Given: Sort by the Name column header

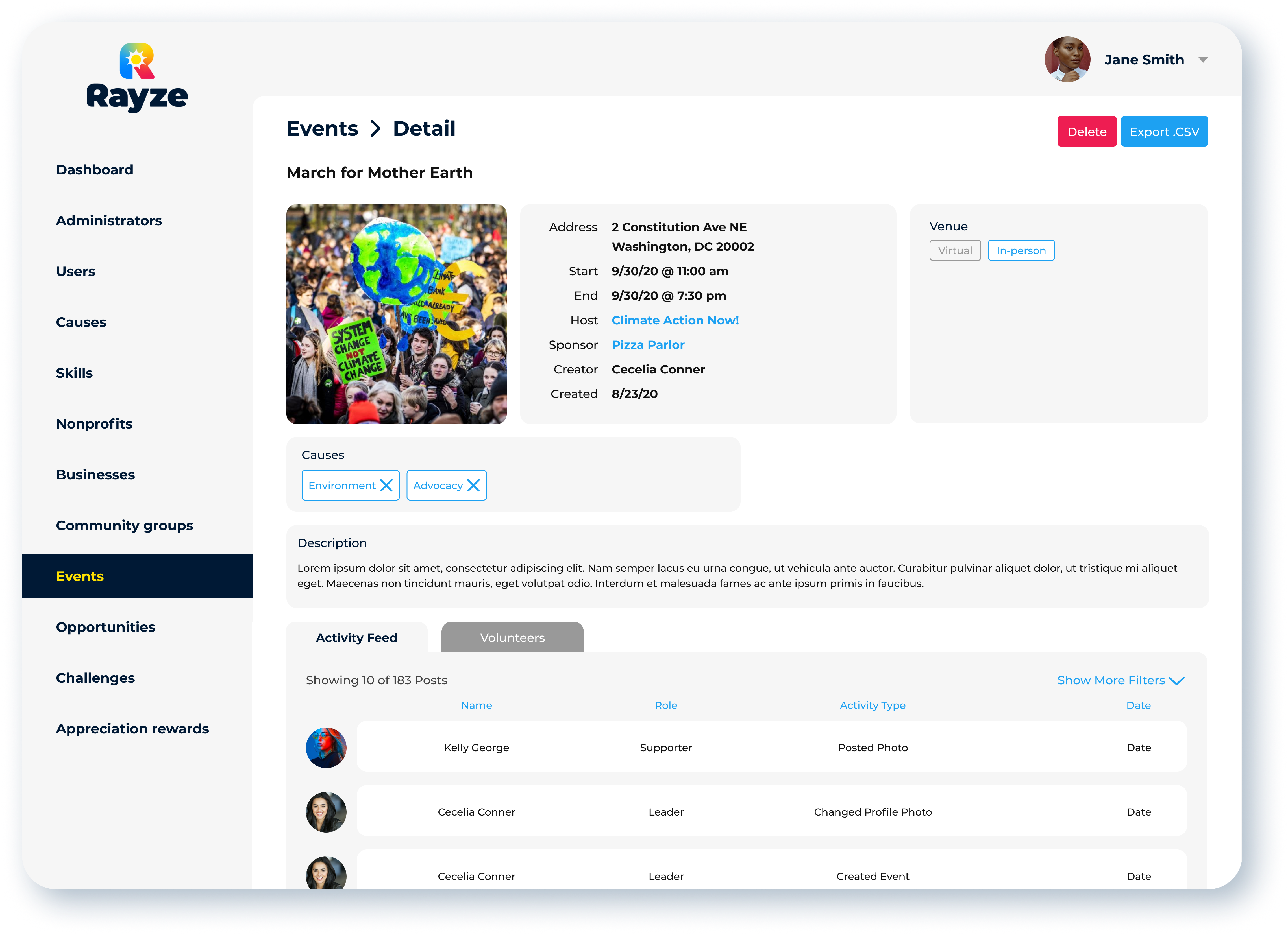Looking at the screenshot, I should click(x=477, y=705).
